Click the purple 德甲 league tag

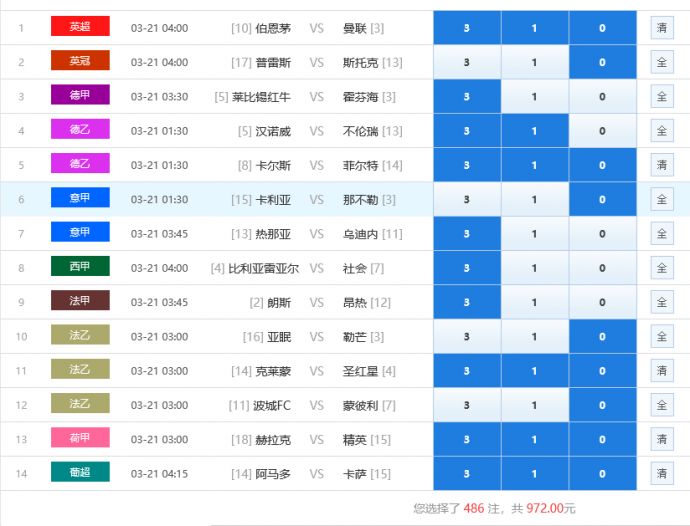80,96
